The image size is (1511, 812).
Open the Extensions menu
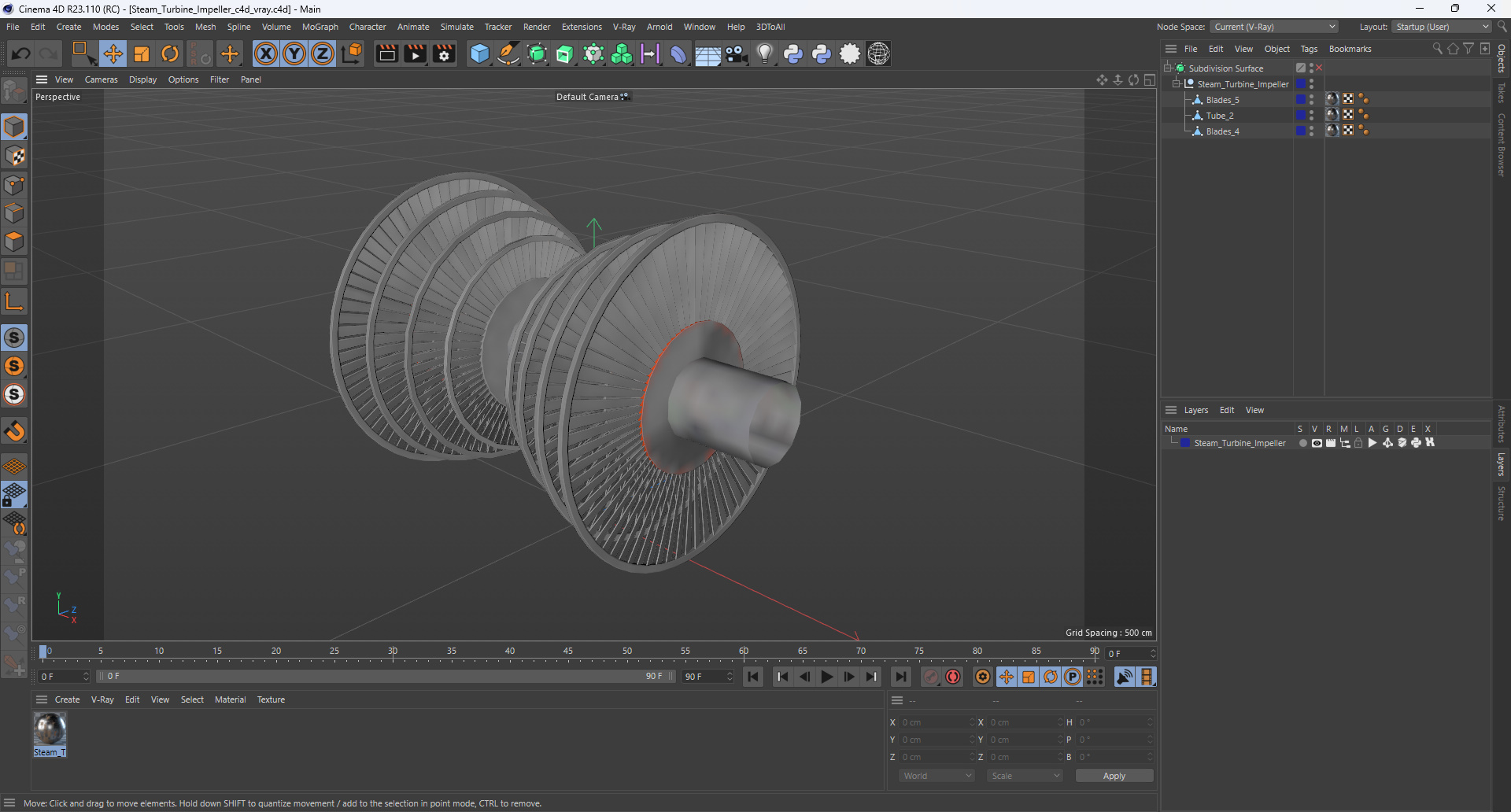click(x=582, y=27)
